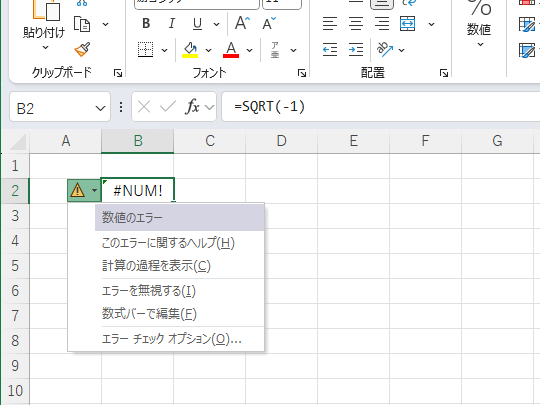Click the Paste (貼り付け) button
The width and height of the screenshot is (540, 405).
click(44, 20)
